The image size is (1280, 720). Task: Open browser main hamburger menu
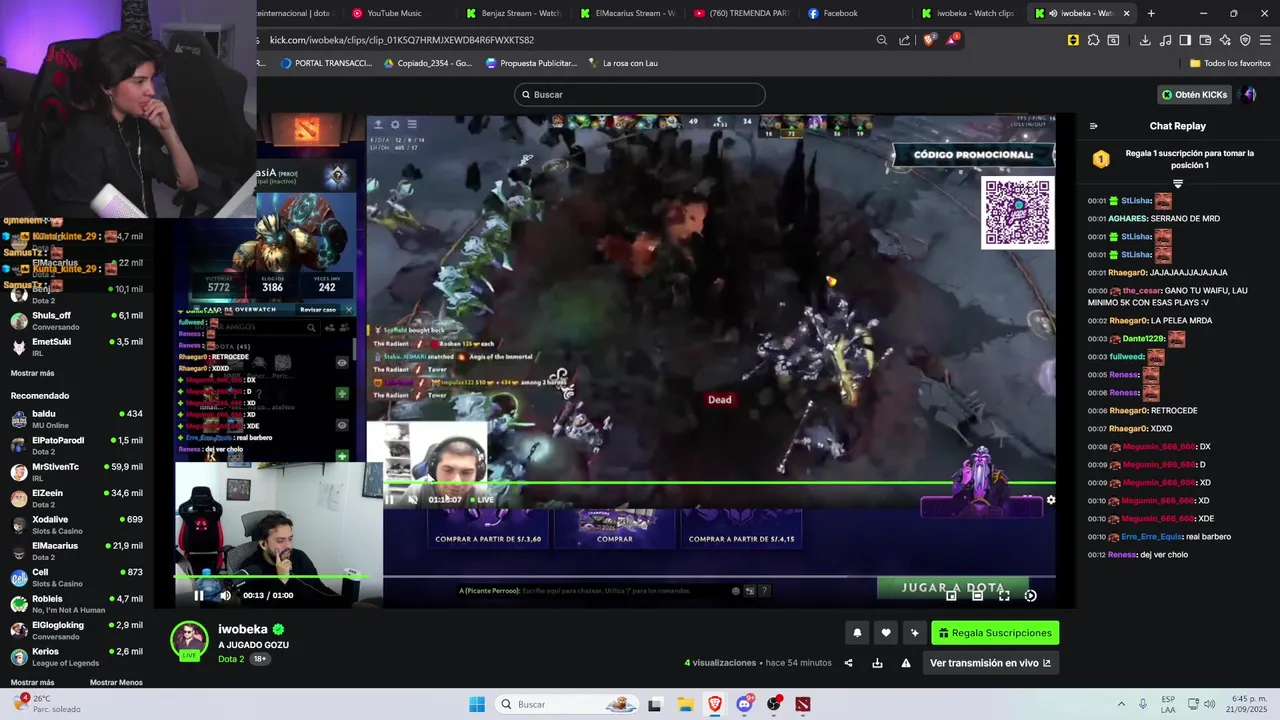tap(1266, 40)
